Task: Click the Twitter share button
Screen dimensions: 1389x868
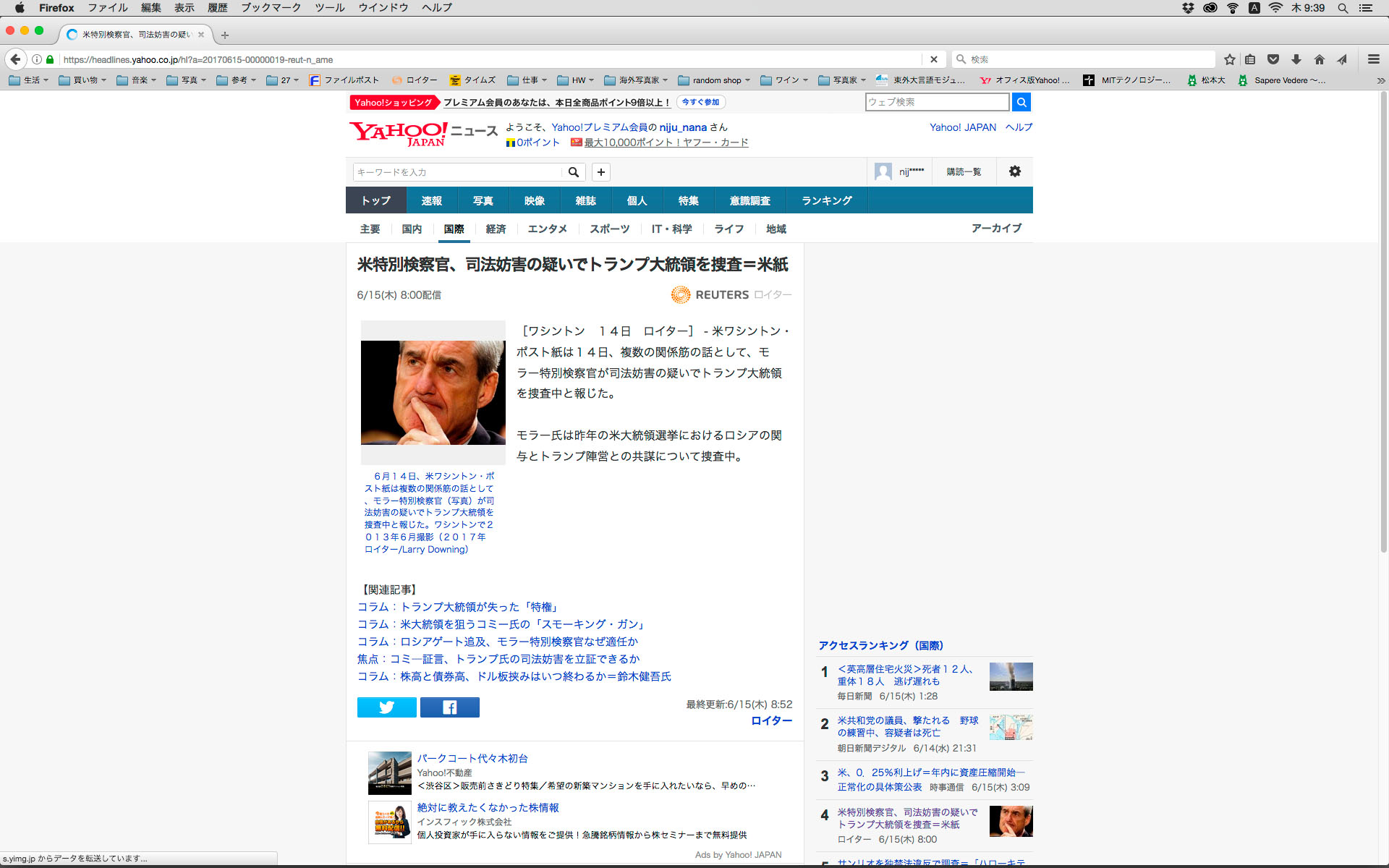Action: click(386, 707)
